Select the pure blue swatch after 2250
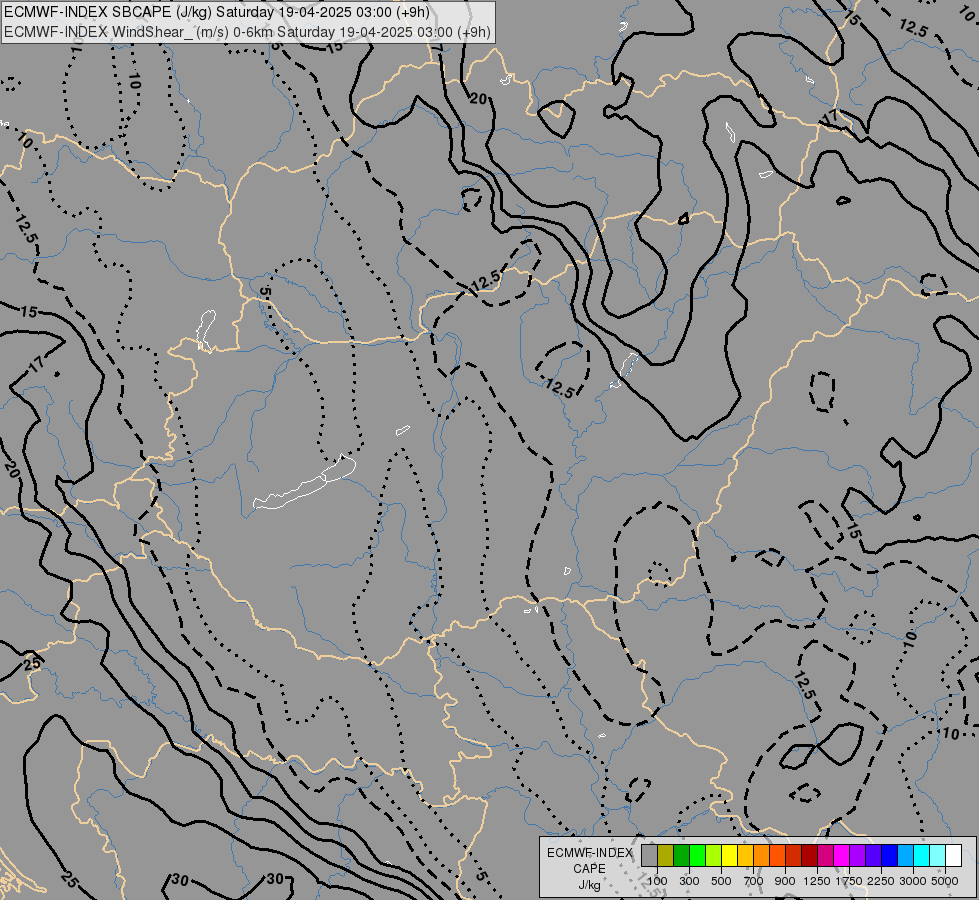 click(x=890, y=856)
